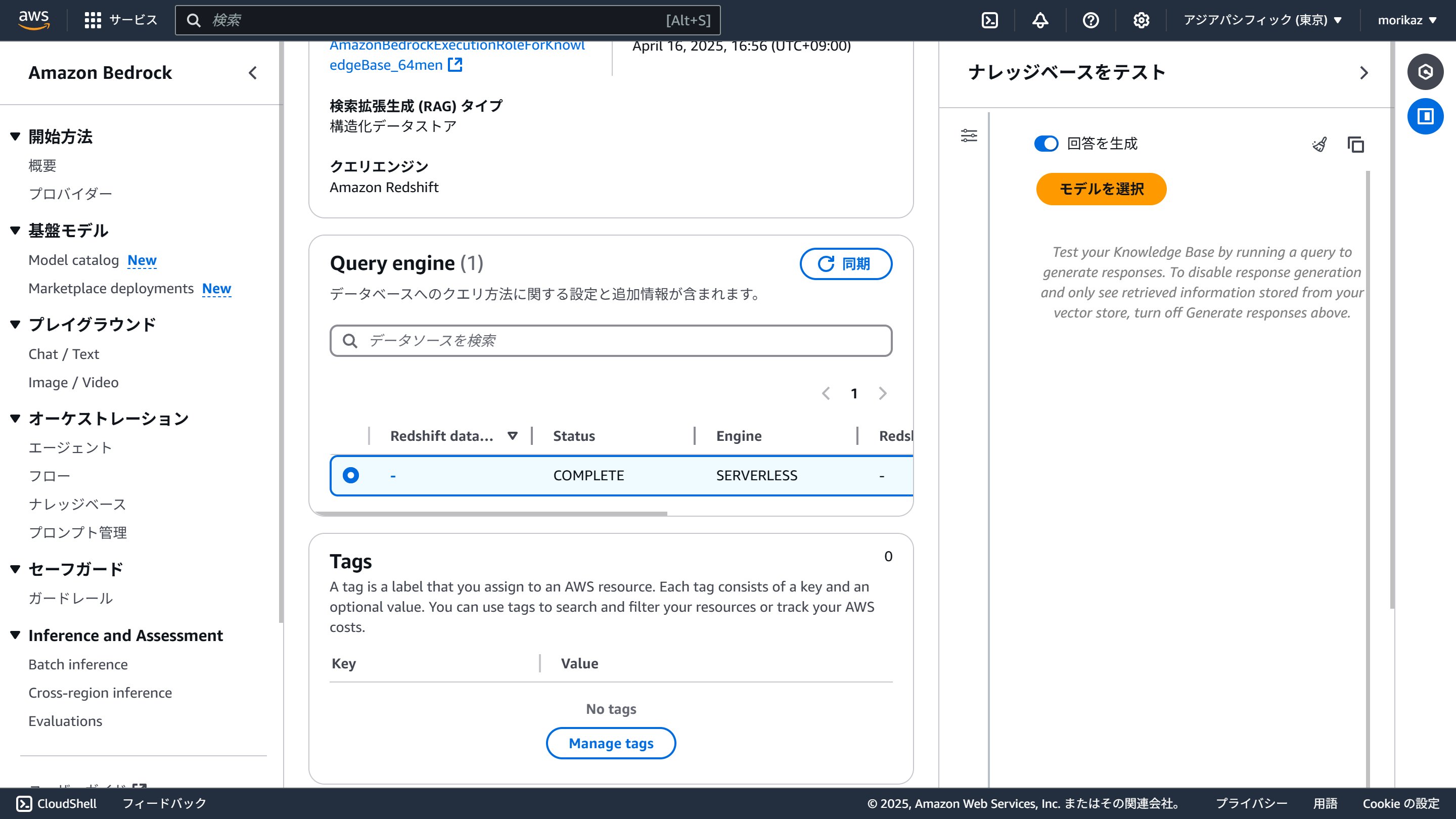Viewport: 1456px width, 819px height.
Task: Select the SERVERLESS query engine radio button
Action: 351,475
